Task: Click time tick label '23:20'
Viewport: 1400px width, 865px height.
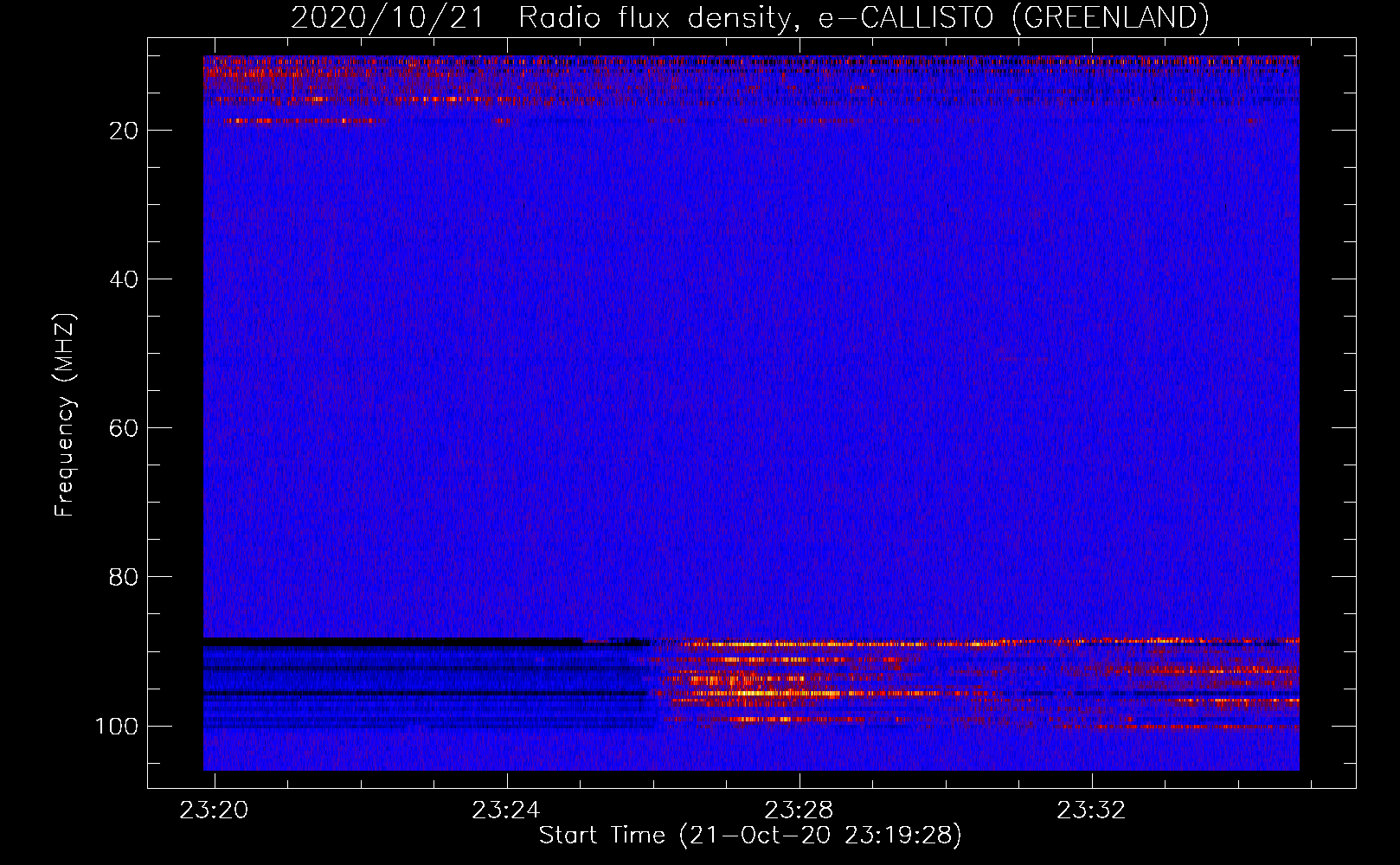Action: coord(214,810)
